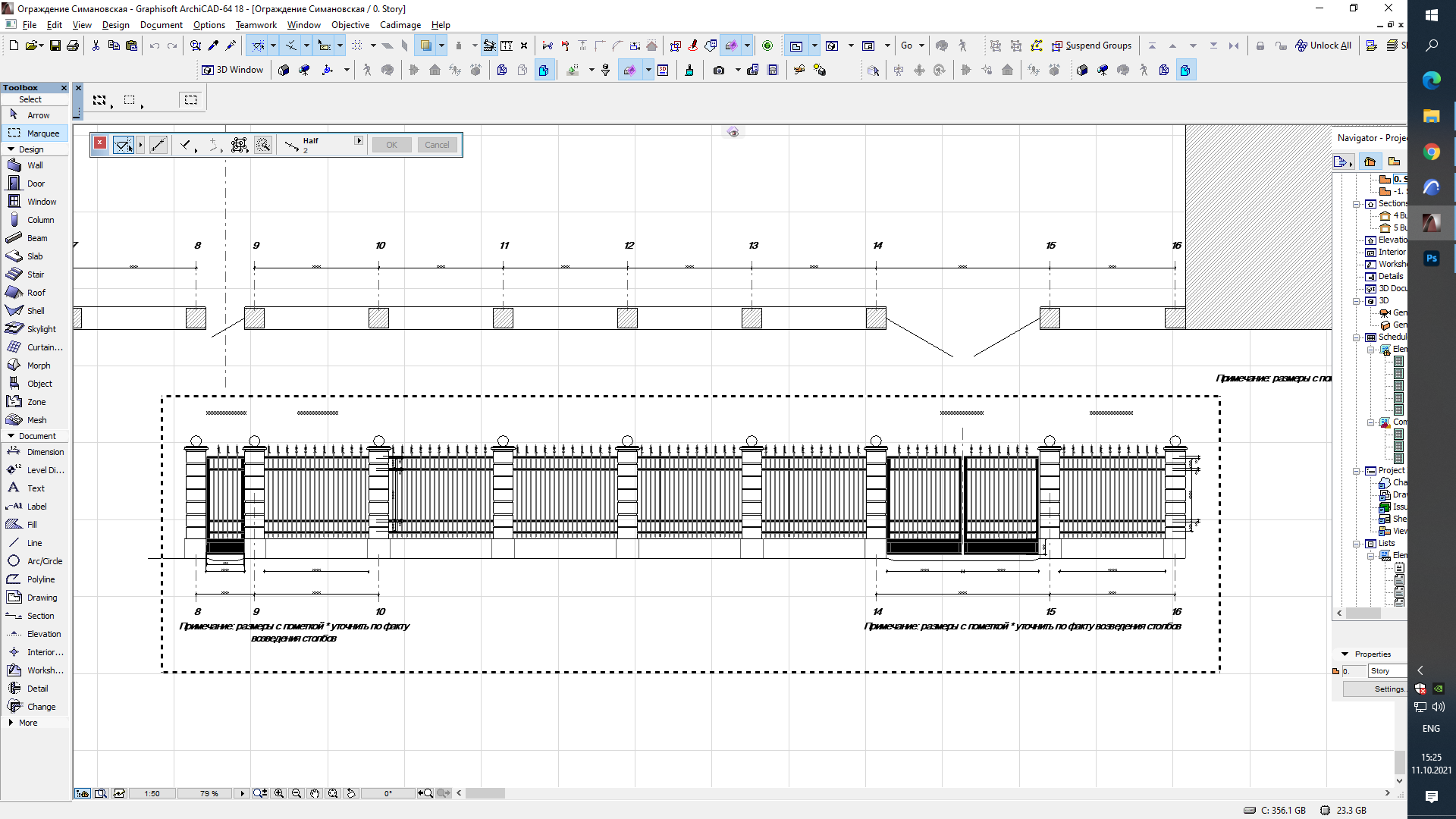This screenshot has width=1456, height=819.
Task: Open the 3D Window button
Action: [232, 70]
